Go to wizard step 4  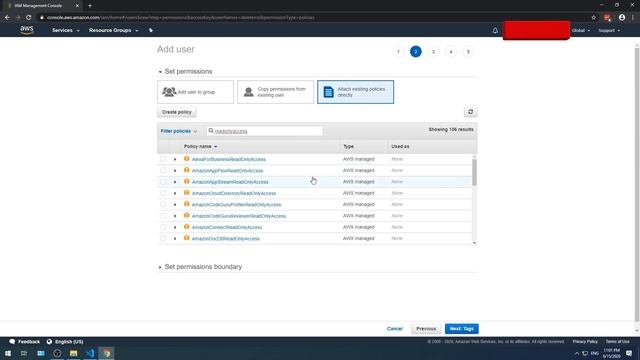click(451, 52)
